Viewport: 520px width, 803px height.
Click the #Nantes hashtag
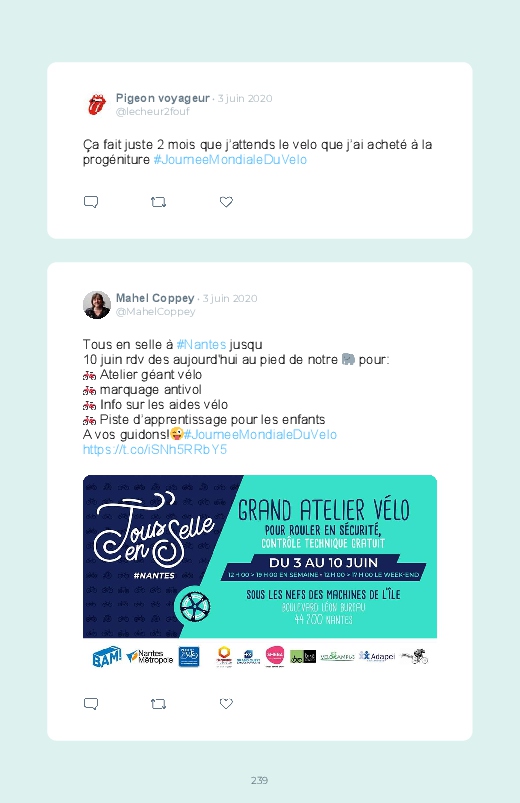pyautogui.click(x=201, y=345)
